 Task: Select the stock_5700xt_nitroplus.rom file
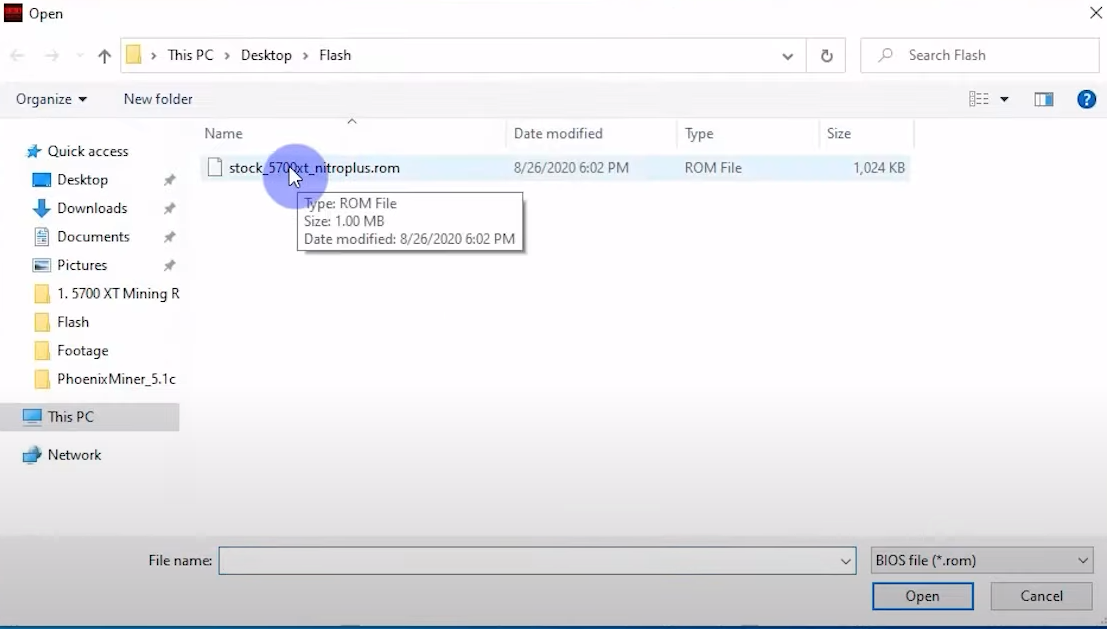pos(314,168)
